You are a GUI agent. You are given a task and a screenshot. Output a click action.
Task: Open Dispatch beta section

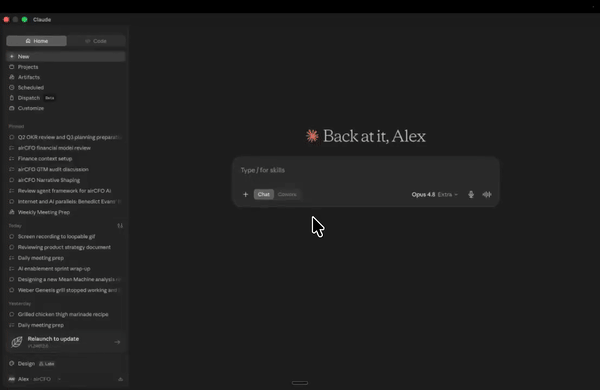coord(66,98)
